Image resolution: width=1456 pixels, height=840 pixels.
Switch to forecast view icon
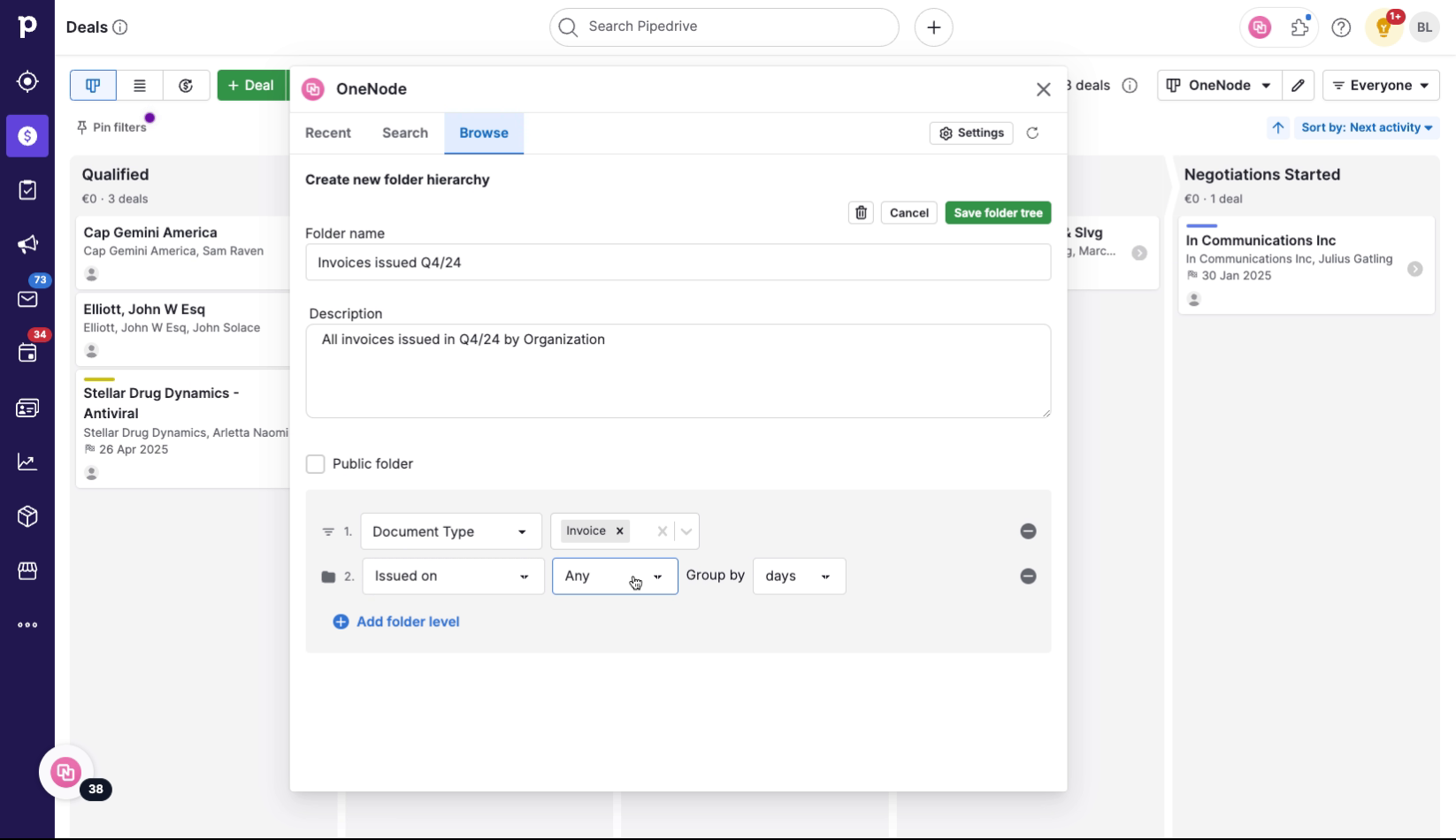(x=186, y=86)
